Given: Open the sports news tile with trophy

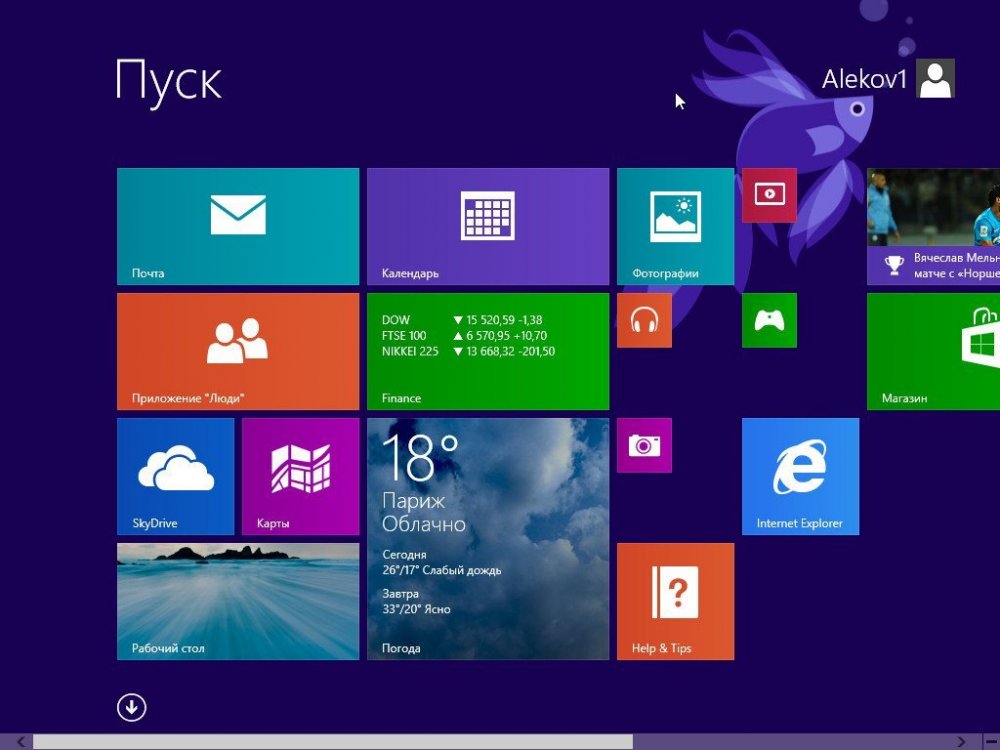Looking at the screenshot, I should (x=934, y=226).
